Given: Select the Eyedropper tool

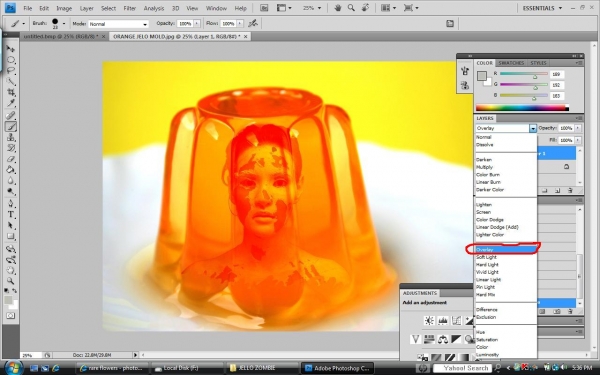Looking at the screenshot, I should 11,103.
